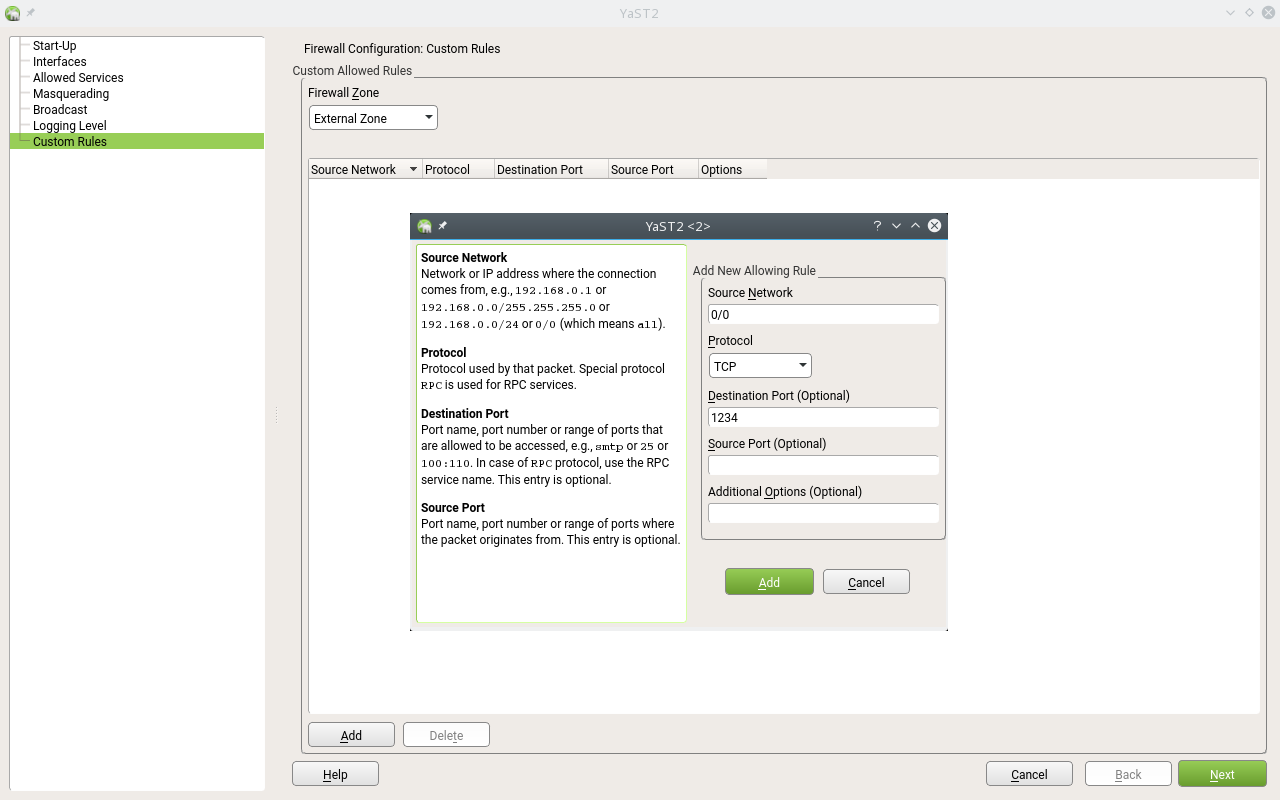Screen dimensions: 1280x800
Task: Select Broadcast in the sidebar
Action: click(60, 110)
